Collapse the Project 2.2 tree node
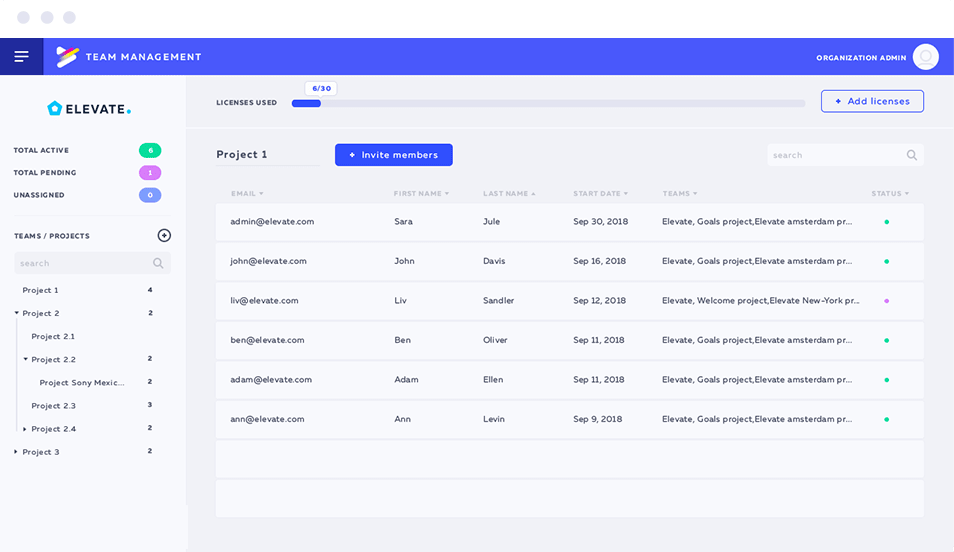 [x=26, y=360]
